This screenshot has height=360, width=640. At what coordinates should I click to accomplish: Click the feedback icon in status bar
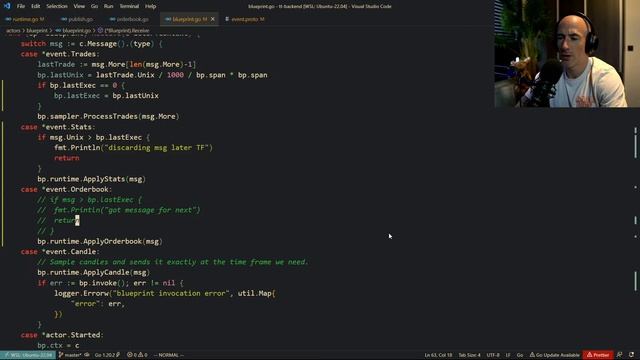(x=619, y=355)
